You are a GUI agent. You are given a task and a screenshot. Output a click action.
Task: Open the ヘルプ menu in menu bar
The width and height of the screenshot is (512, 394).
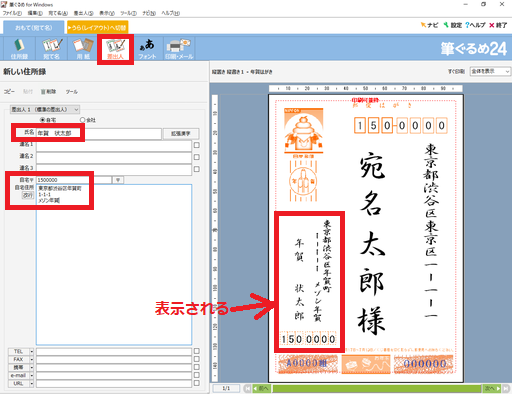(171, 13)
